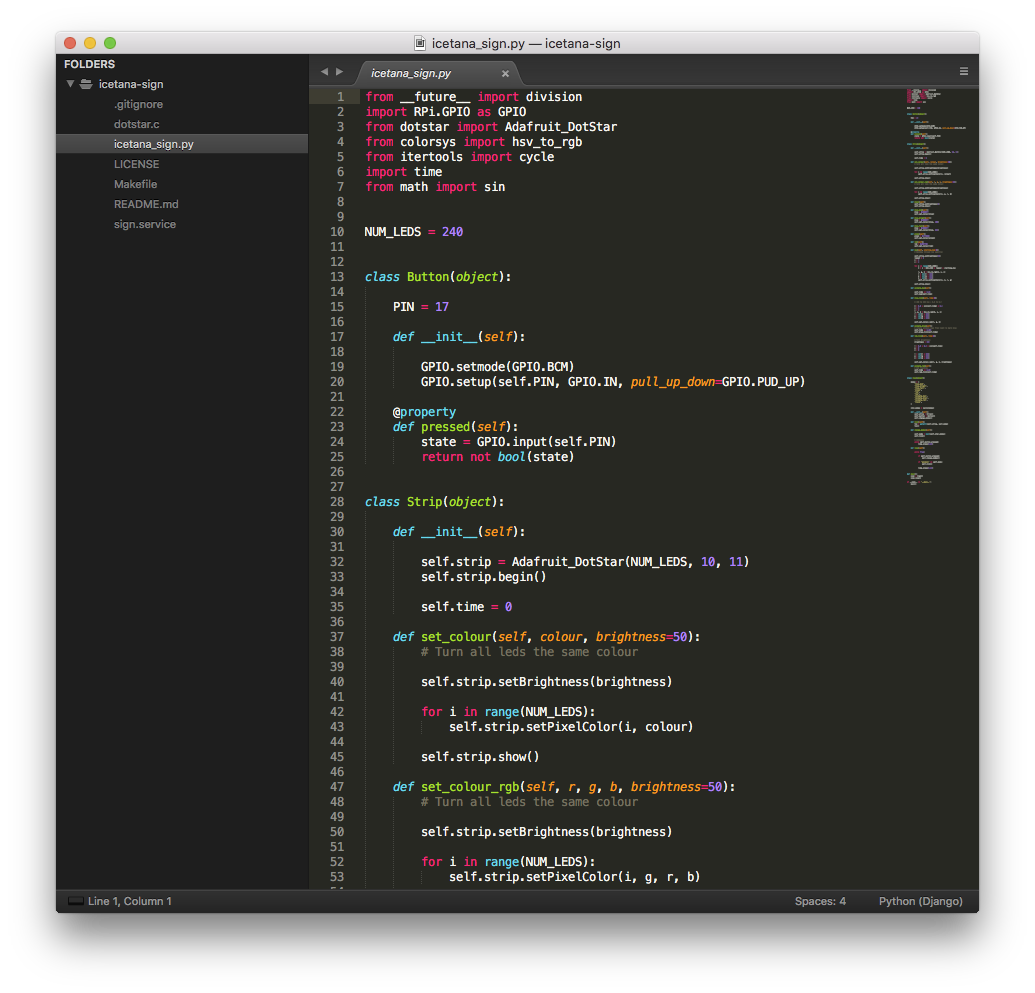Click "self.strip.setPixelColor(i, g, r, b)" line
Screen dimensions: 1035x993
coord(575,877)
